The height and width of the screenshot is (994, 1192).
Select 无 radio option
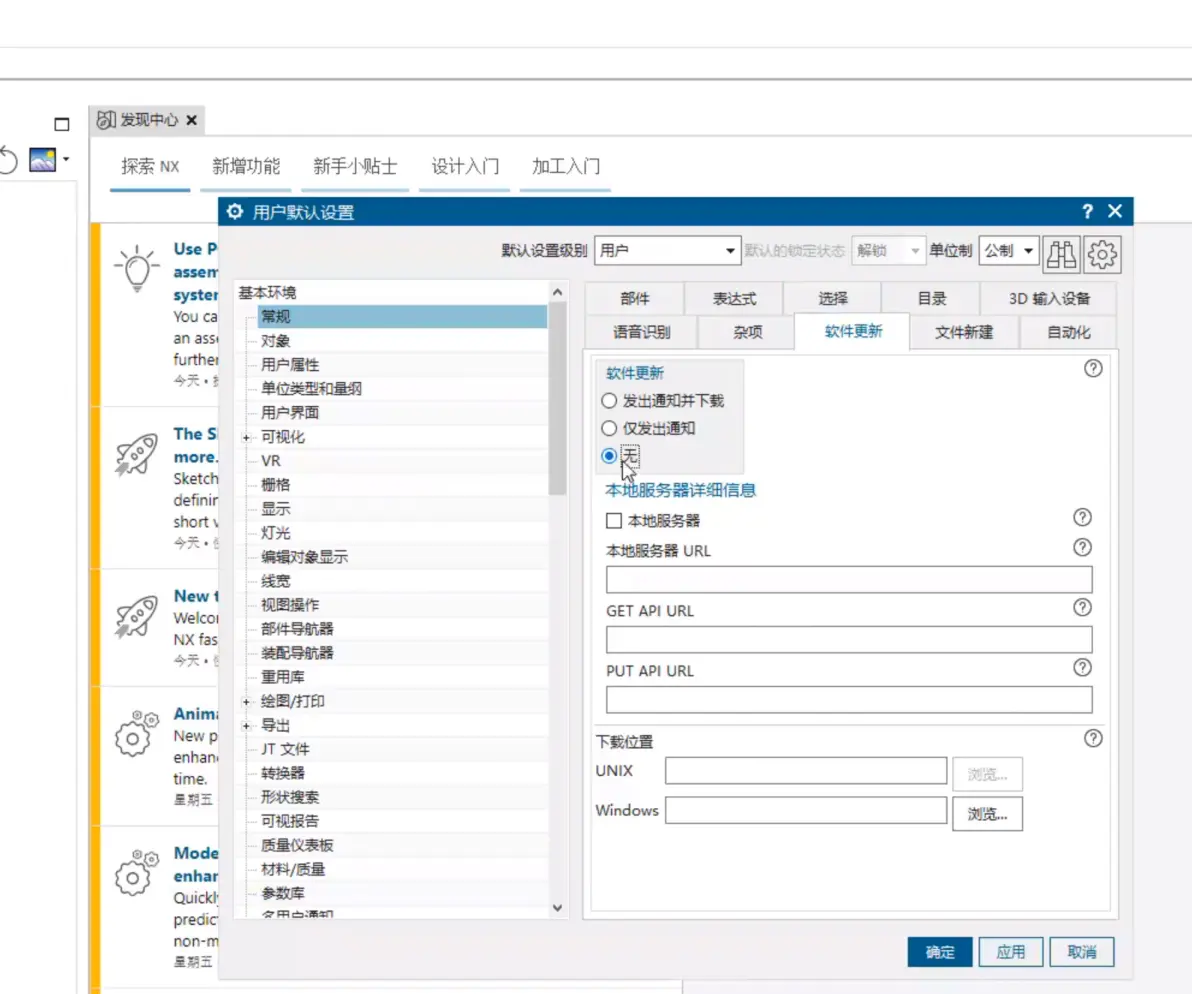[609, 456]
